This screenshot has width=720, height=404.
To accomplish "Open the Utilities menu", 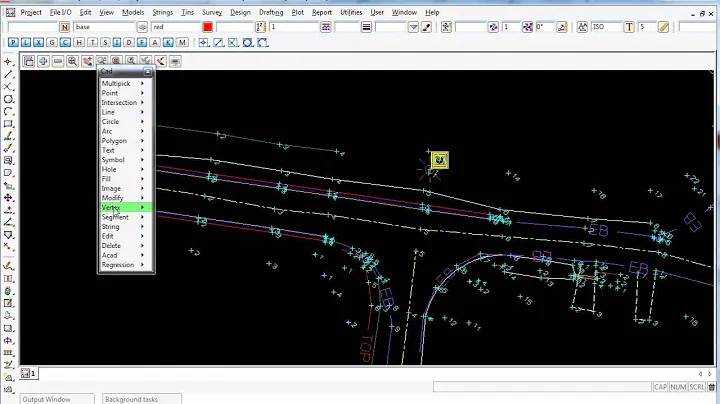I will 351,12.
